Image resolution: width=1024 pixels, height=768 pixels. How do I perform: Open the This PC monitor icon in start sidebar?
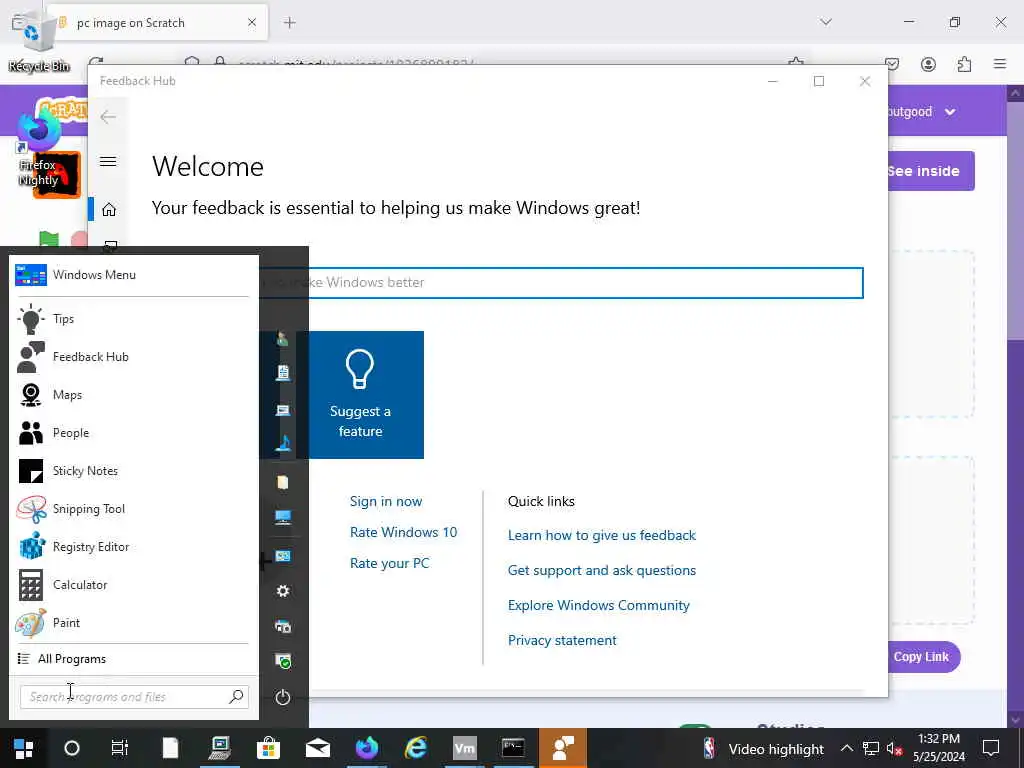coord(283,518)
